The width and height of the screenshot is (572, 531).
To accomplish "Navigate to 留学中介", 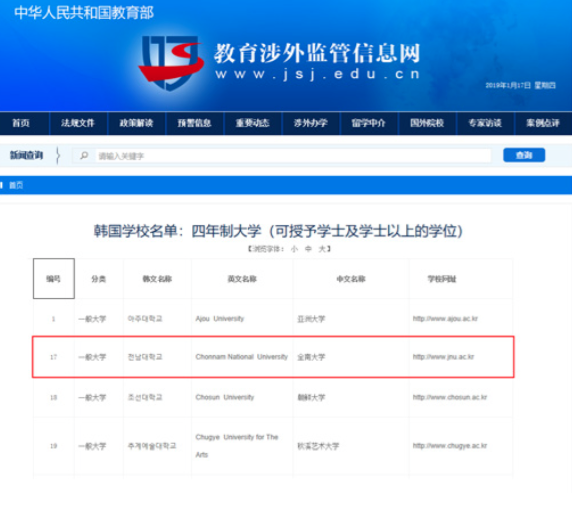I will point(368,123).
